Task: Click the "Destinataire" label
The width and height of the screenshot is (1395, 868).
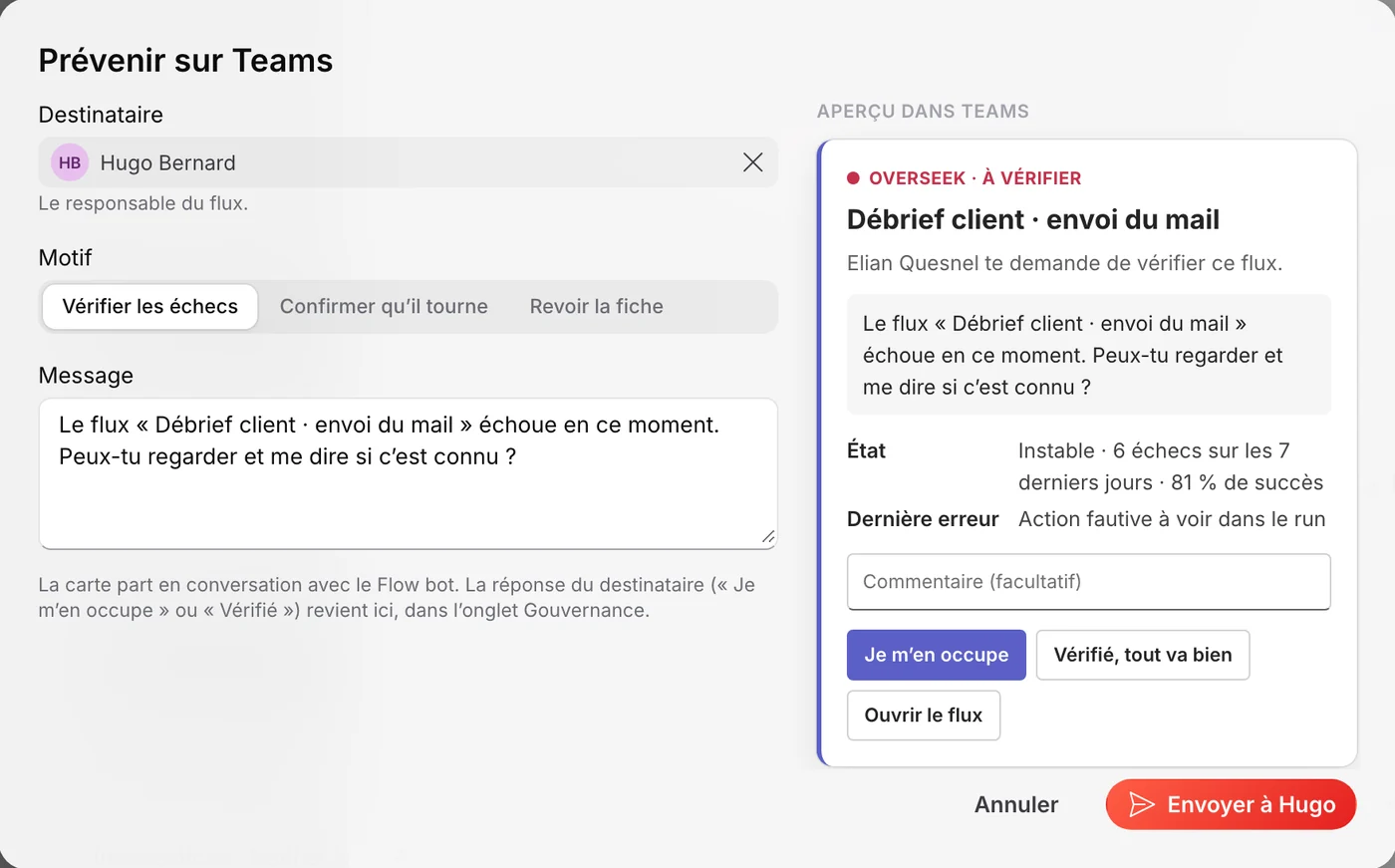Action: [x=101, y=115]
